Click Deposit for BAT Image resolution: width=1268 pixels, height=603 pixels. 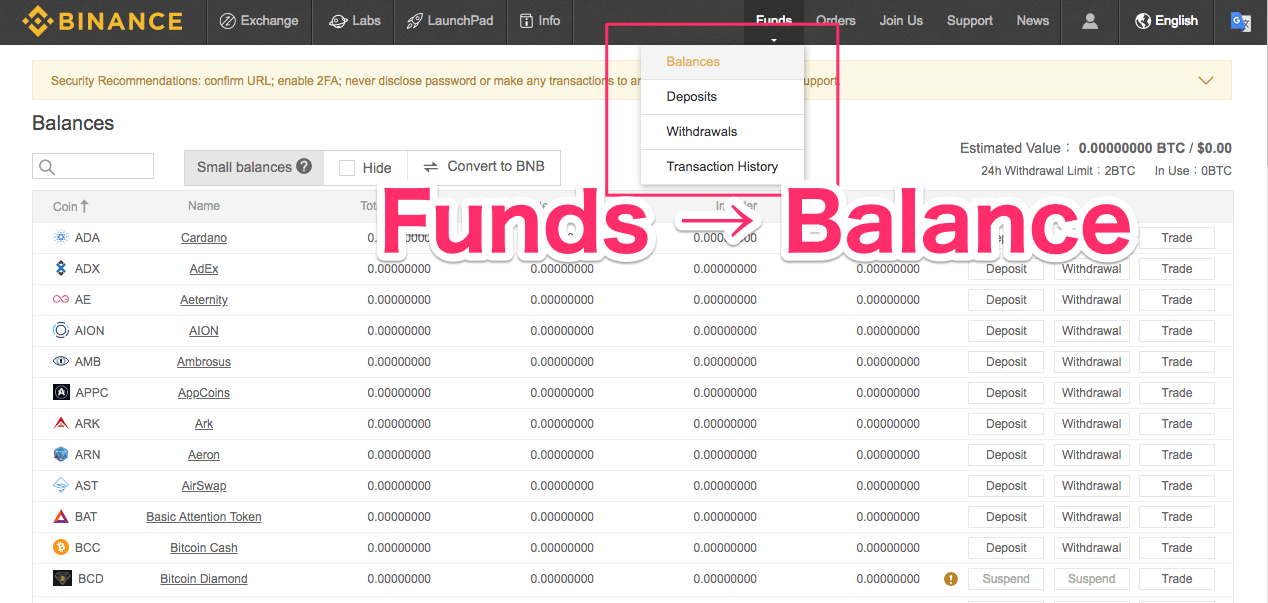pyautogui.click(x=1006, y=517)
